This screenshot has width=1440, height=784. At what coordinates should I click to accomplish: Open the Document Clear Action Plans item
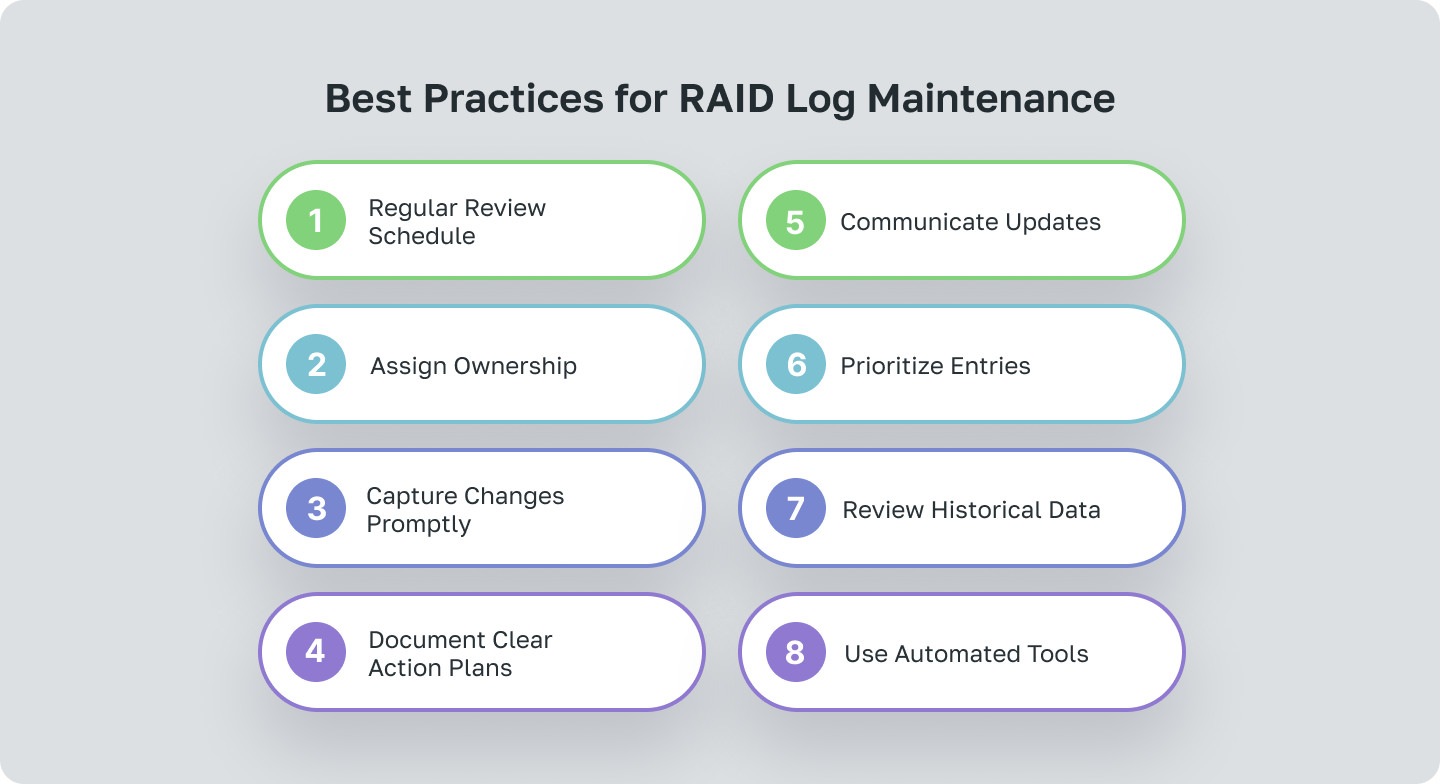[482, 652]
